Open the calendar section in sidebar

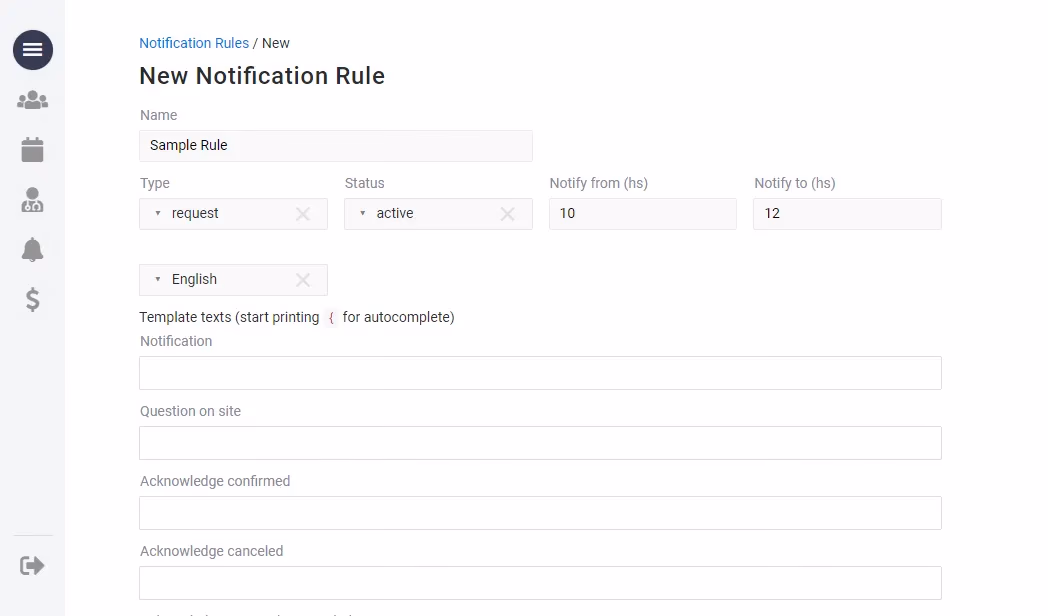[32, 148]
